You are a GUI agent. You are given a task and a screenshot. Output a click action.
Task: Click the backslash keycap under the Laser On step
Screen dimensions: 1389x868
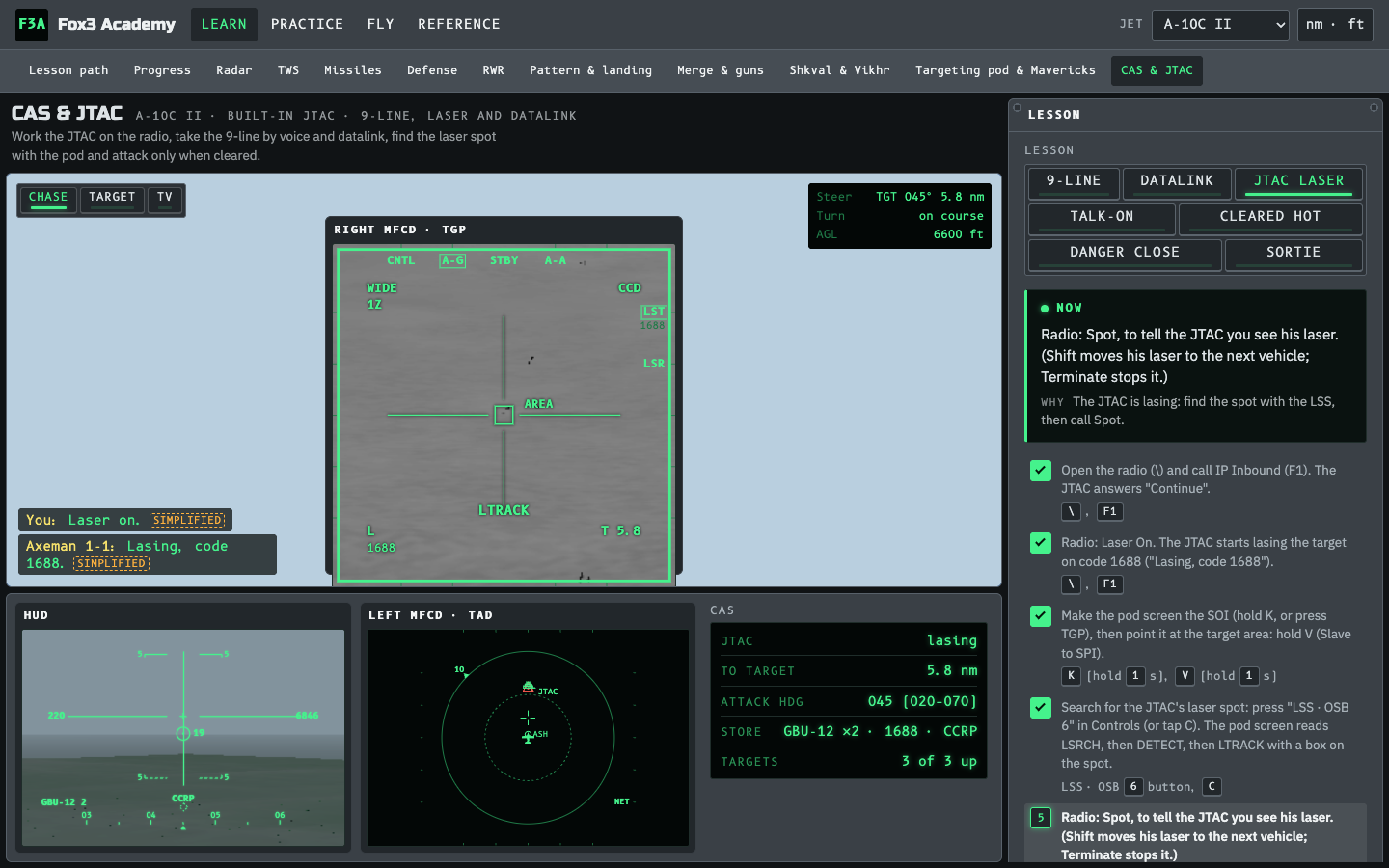tap(1071, 584)
